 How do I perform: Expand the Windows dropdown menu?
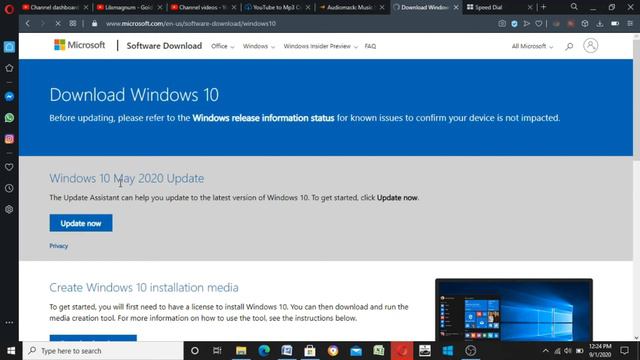[x=259, y=46]
